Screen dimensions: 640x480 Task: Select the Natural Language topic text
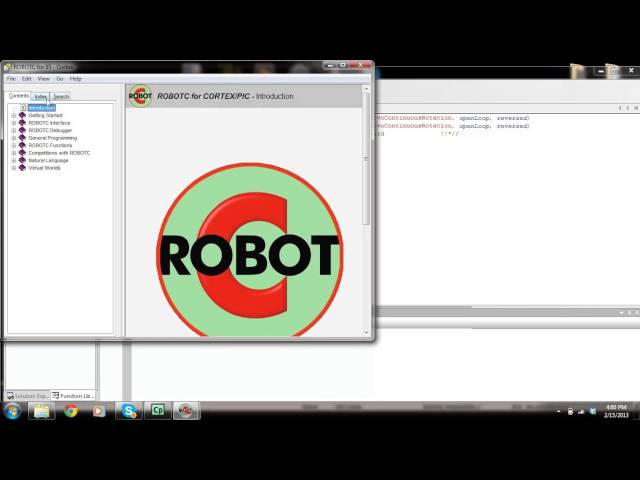pos(49,160)
